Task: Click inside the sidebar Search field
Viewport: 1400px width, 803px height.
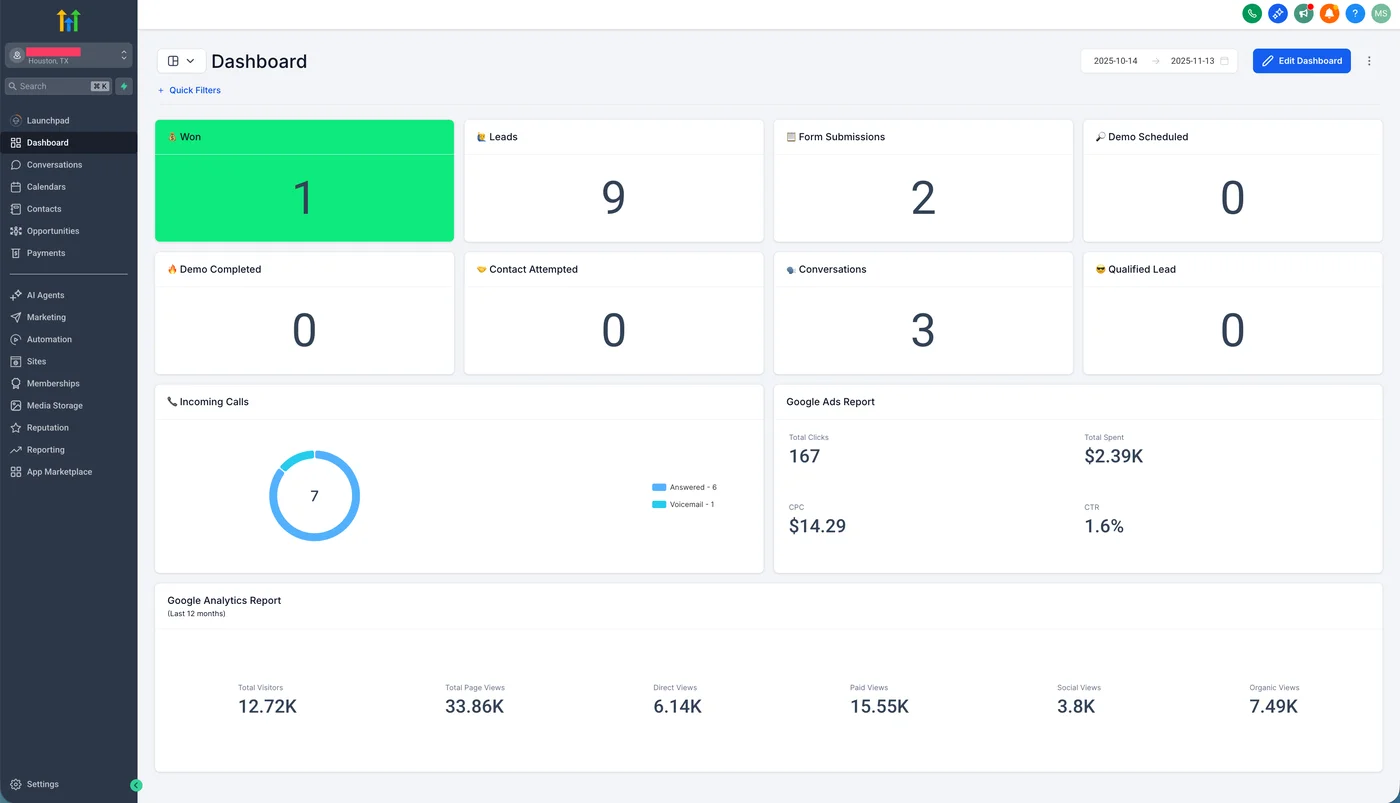Action: click(55, 86)
